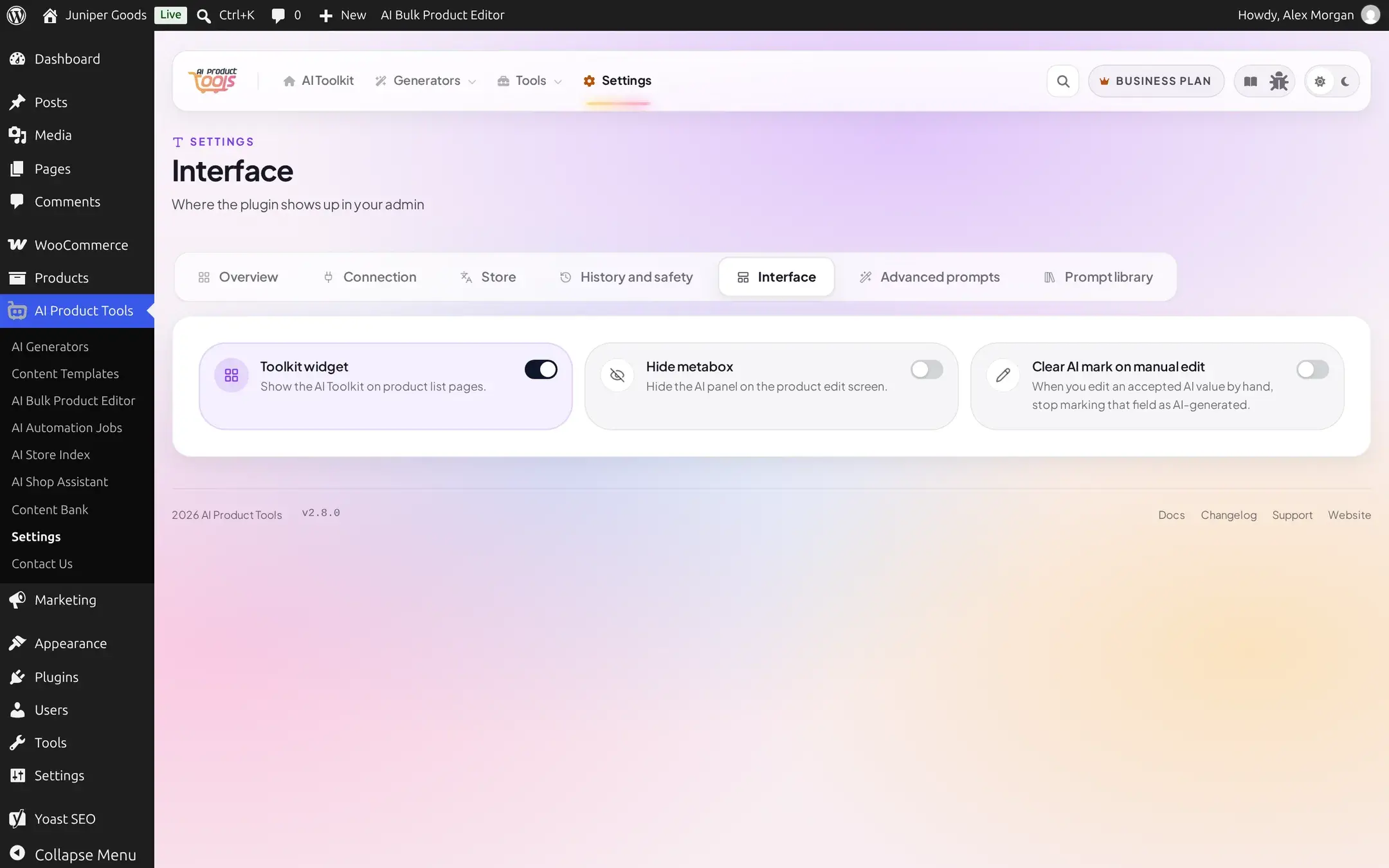Open the Docs footer link
Screen dimensions: 1389x868
[1171, 515]
